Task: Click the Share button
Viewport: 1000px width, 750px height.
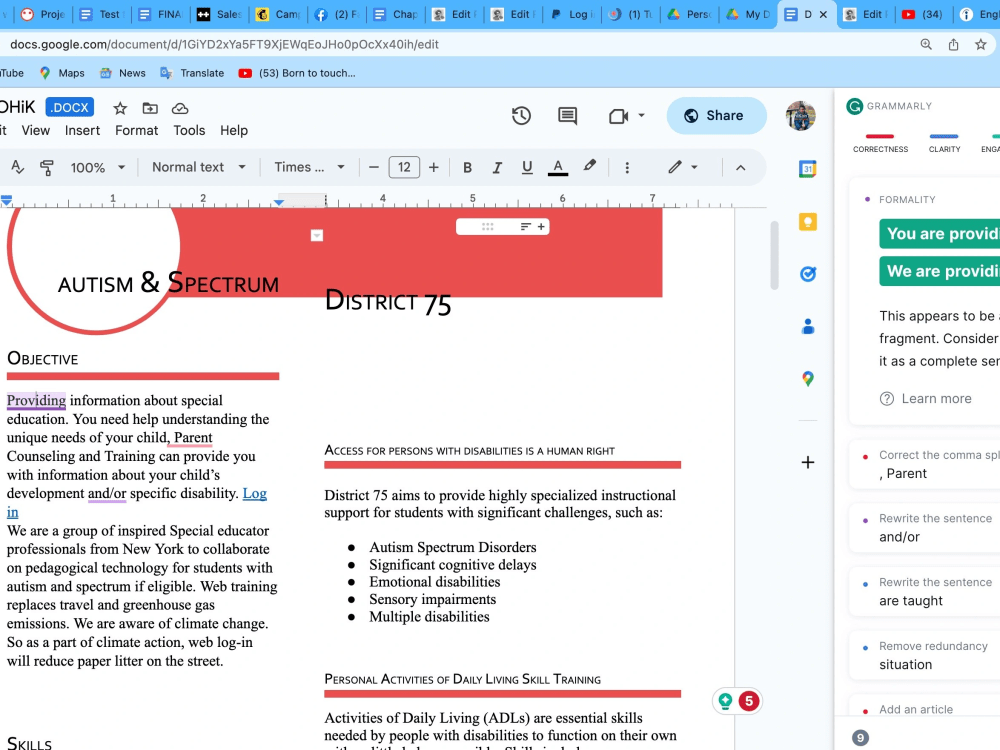Action: click(716, 116)
